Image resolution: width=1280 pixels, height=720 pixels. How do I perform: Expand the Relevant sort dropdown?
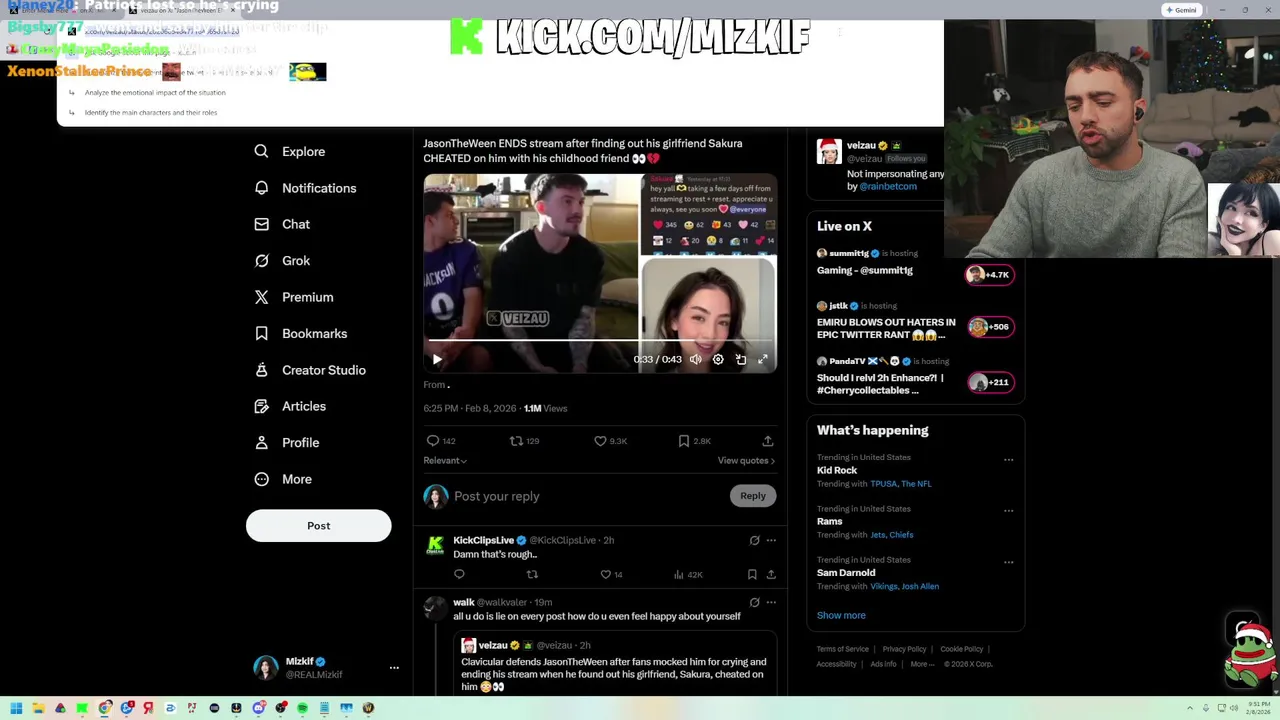(445, 460)
